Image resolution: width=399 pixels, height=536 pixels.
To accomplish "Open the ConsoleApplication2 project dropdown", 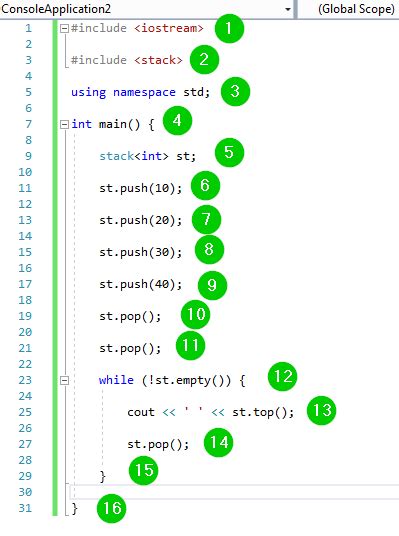I will 147,9.
